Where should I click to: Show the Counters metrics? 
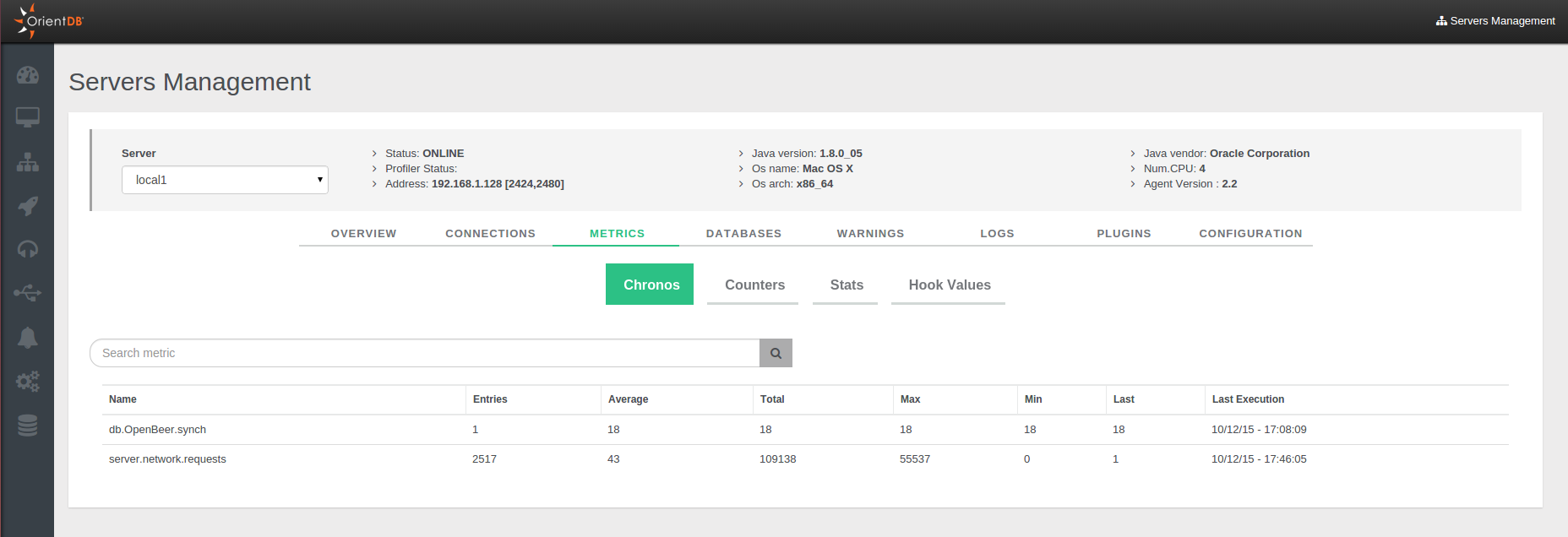(x=754, y=285)
